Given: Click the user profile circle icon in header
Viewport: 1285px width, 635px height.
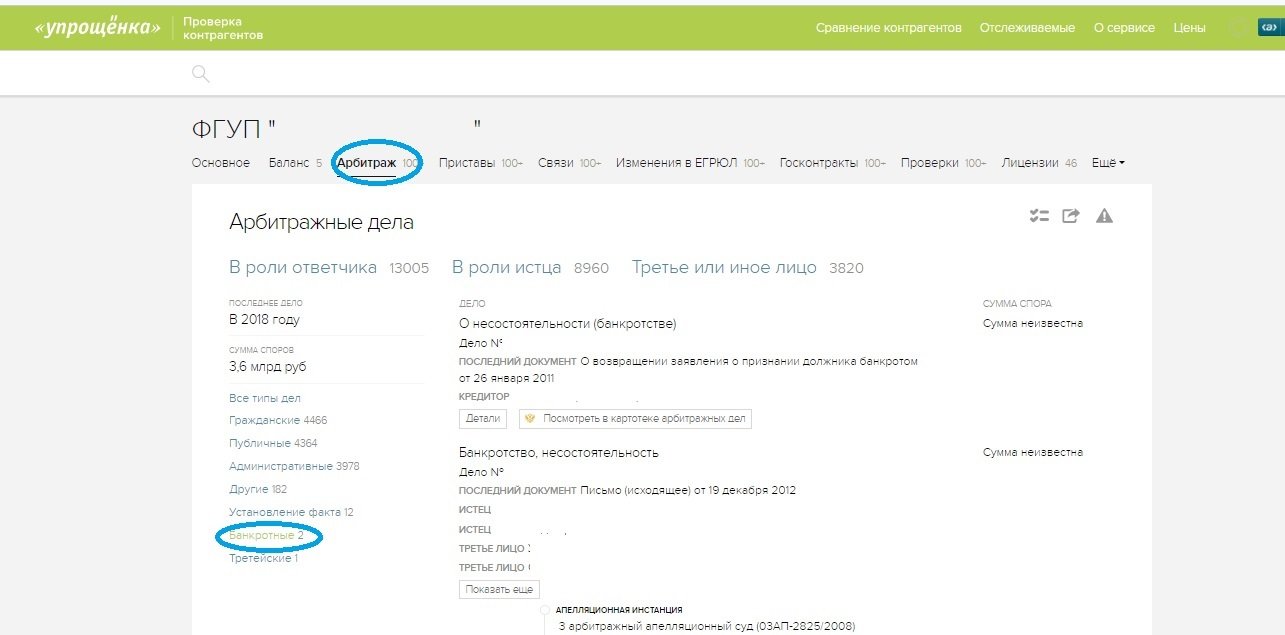Looking at the screenshot, I should click(x=1238, y=28).
